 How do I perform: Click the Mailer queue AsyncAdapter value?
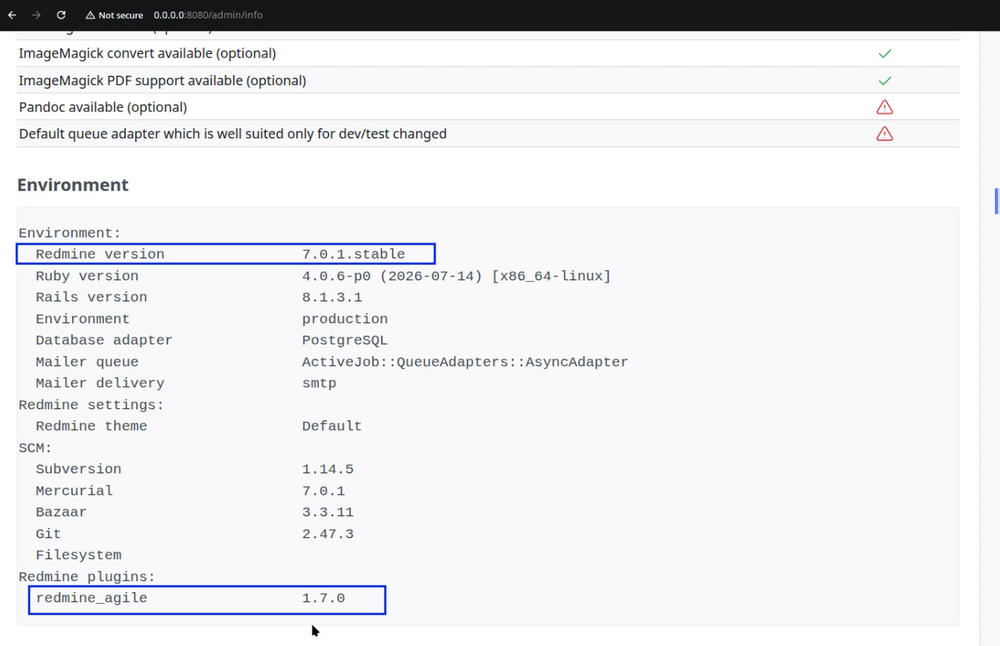(x=465, y=362)
